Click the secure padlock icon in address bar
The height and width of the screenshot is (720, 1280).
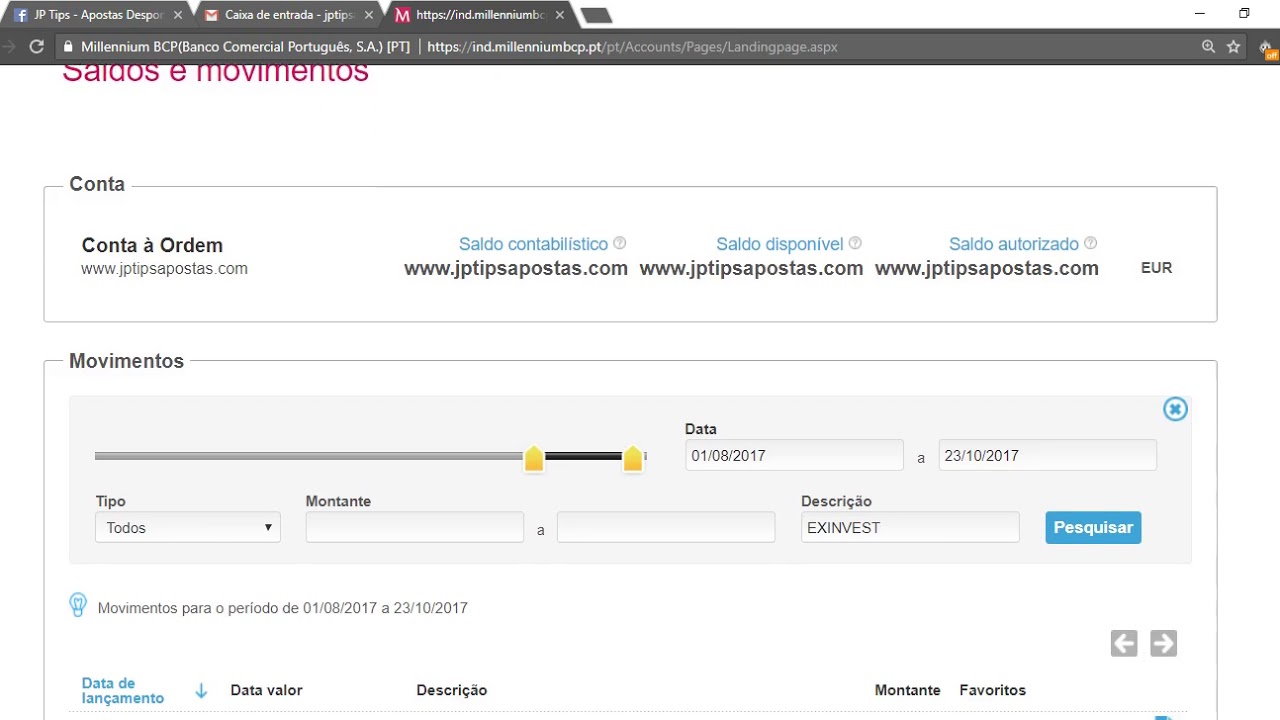(x=68, y=47)
